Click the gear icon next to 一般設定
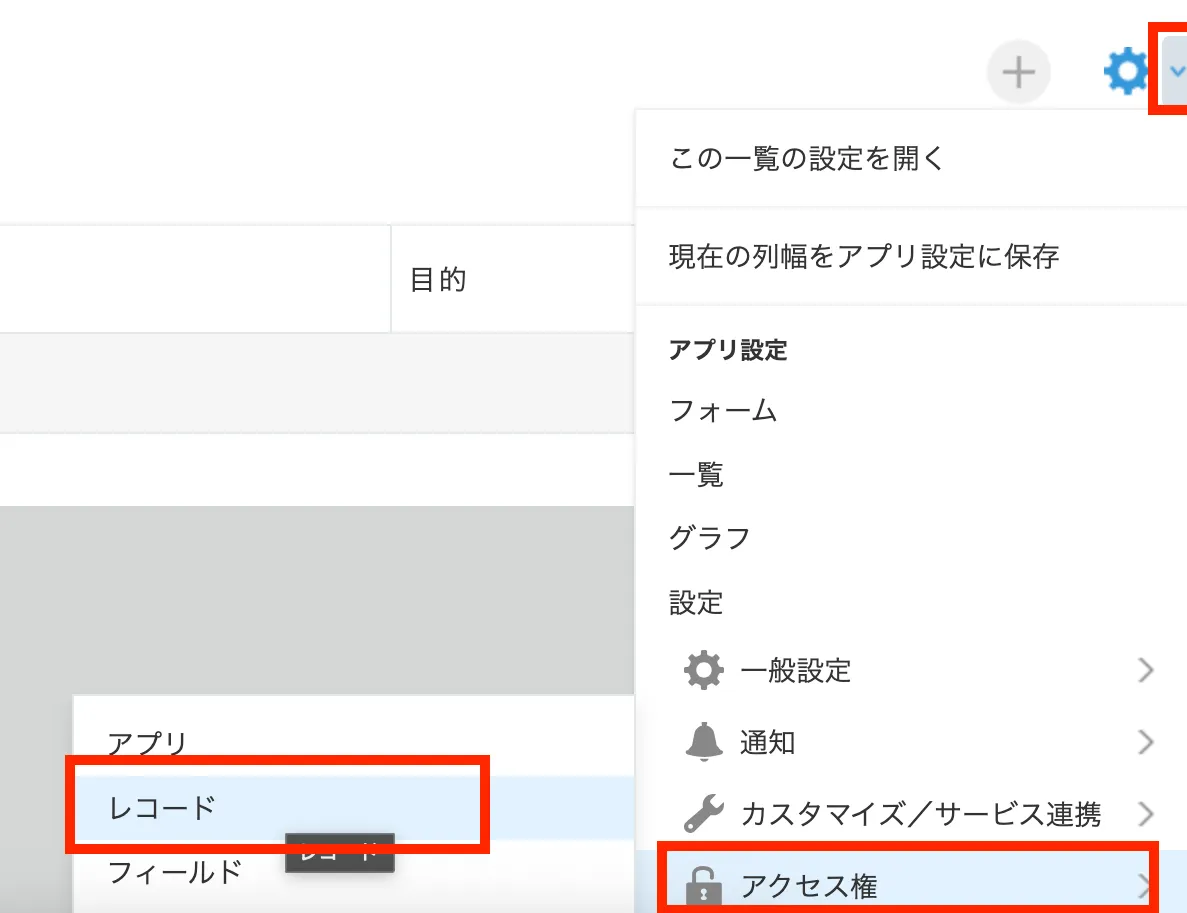1187x913 pixels. click(704, 669)
